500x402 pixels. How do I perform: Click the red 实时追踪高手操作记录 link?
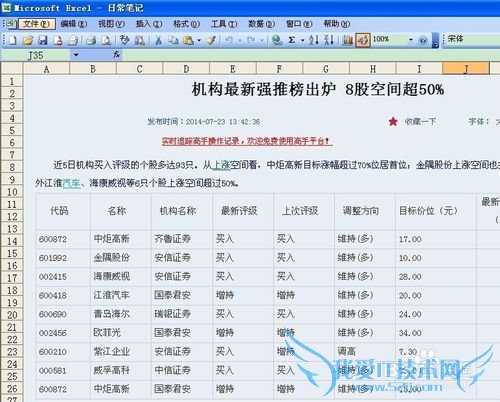pos(246,141)
